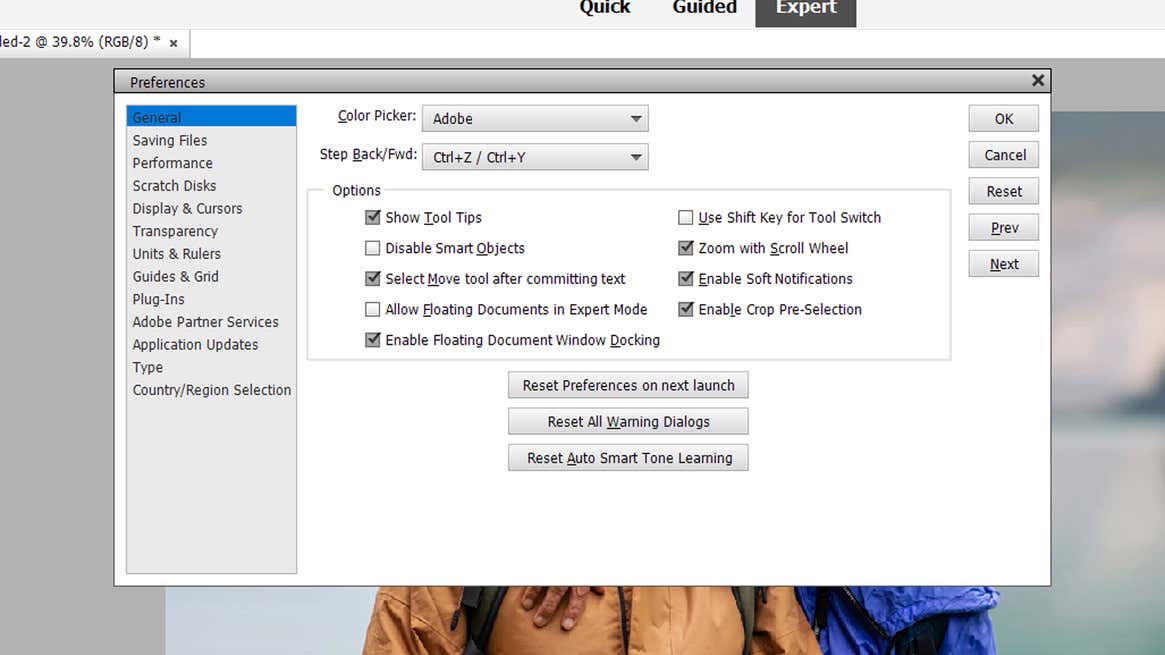The width and height of the screenshot is (1165, 655).
Task: Open Adobe Partner Services preferences
Action: [x=205, y=322]
